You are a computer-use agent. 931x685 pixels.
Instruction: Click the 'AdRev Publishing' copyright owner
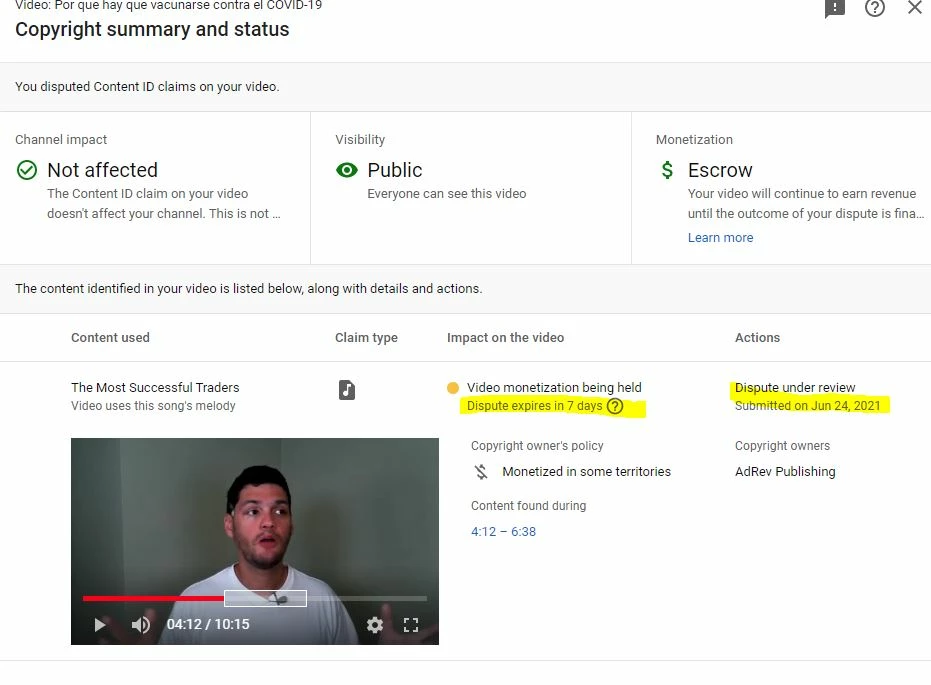(785, 472)
